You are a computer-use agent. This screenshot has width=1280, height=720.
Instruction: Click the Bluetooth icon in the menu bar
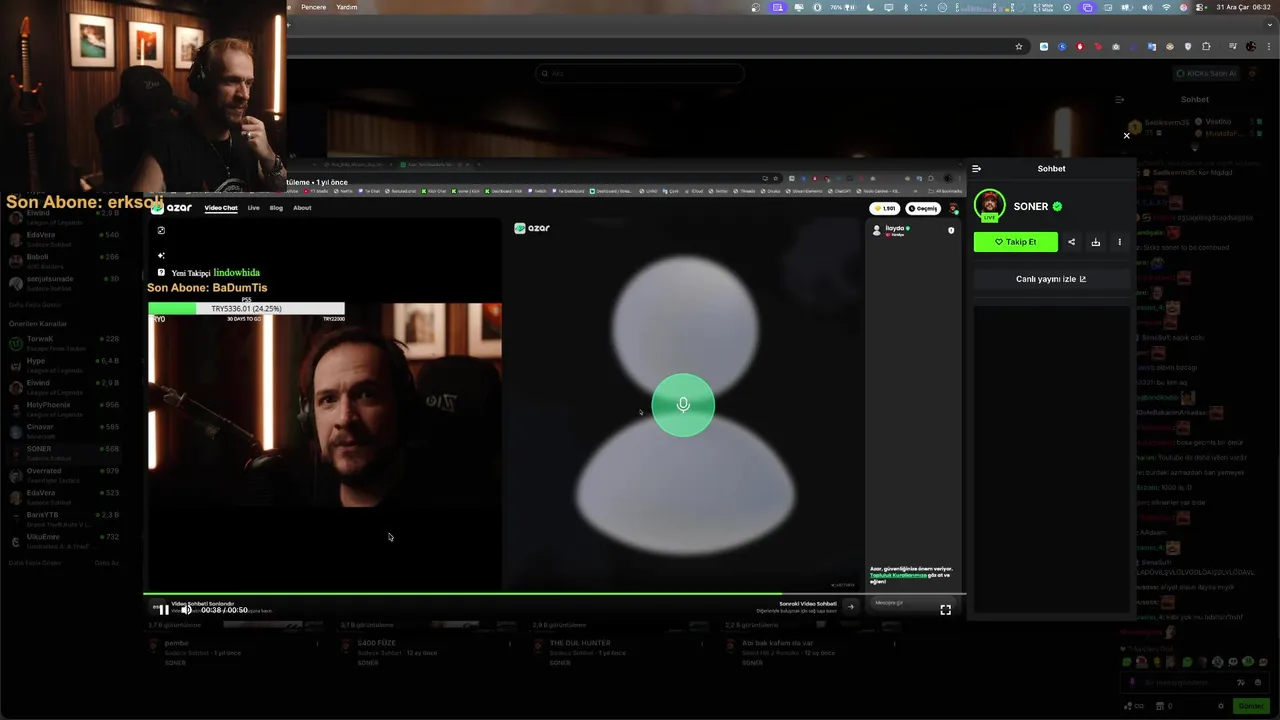pyautogui.click(x=905, y=7)
